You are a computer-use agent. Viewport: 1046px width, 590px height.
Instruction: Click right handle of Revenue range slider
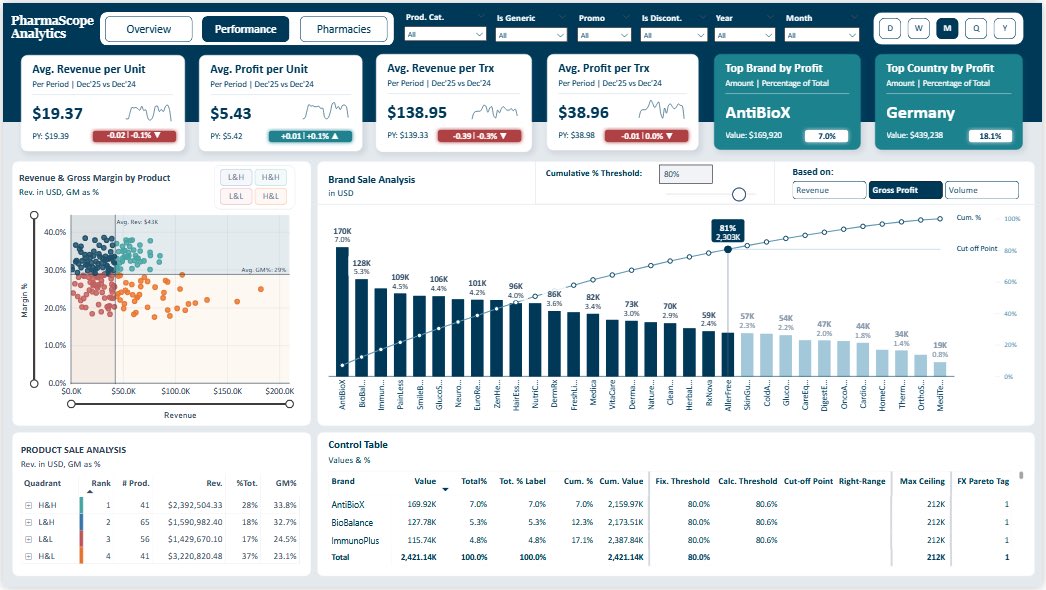[290, 404]
